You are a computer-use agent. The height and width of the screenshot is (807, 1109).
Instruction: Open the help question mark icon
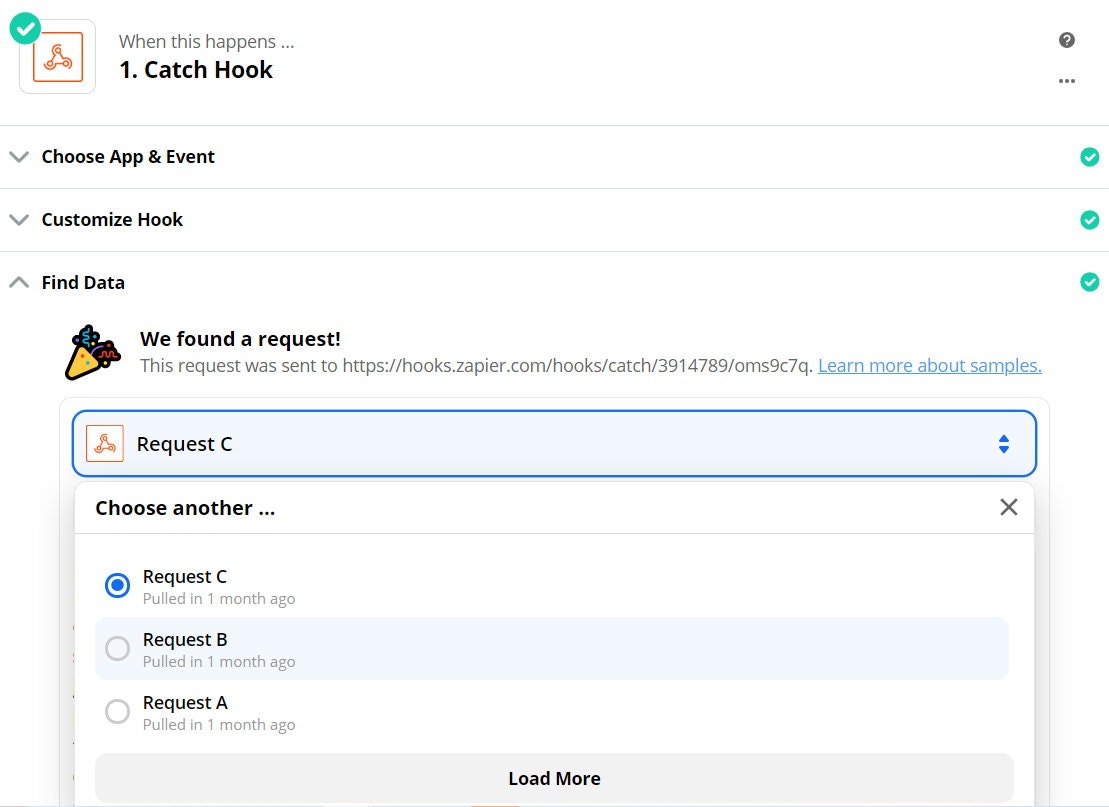[1067, 40]
